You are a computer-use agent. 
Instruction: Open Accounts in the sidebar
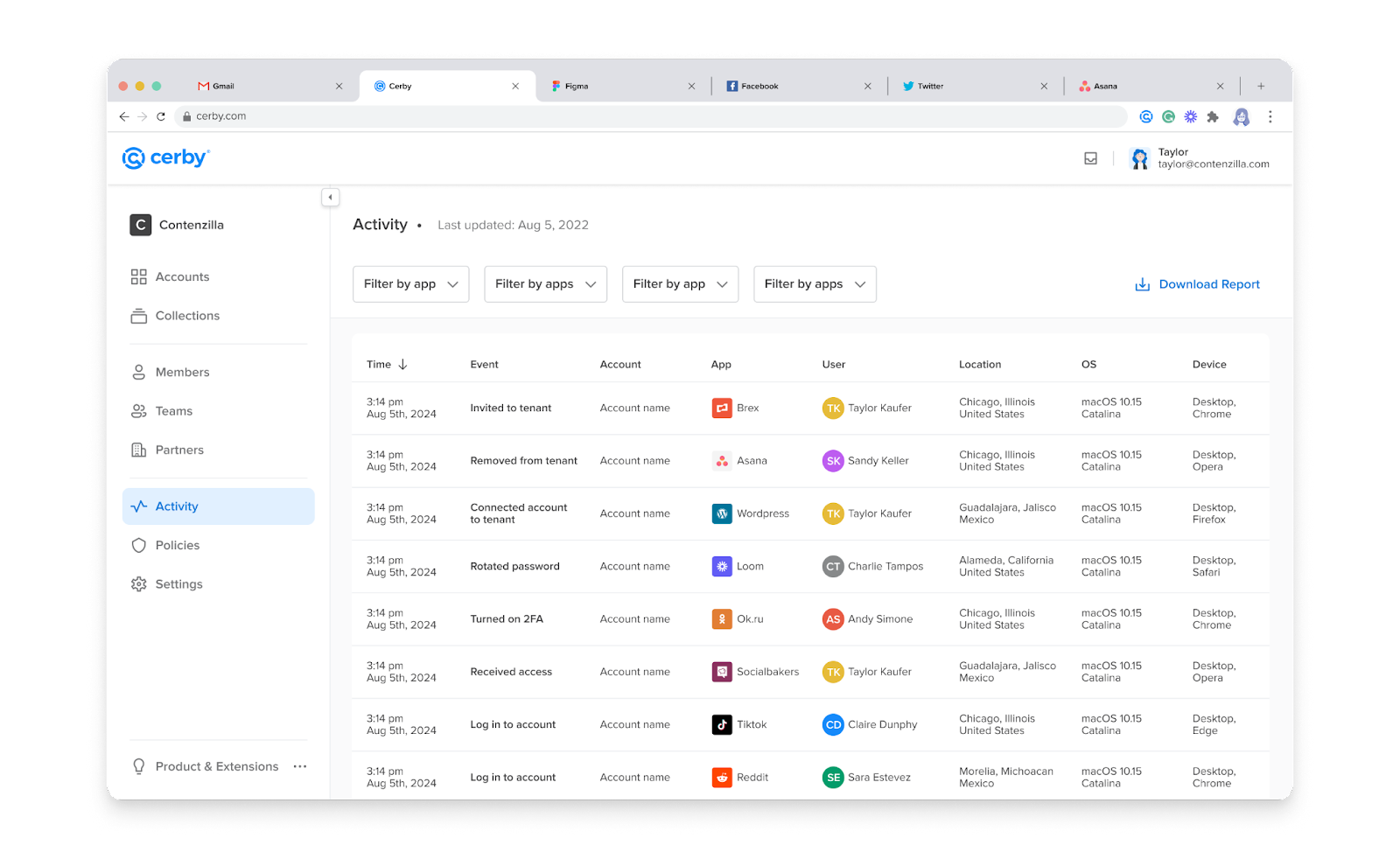pyautogui.click(x=219, y=276)
